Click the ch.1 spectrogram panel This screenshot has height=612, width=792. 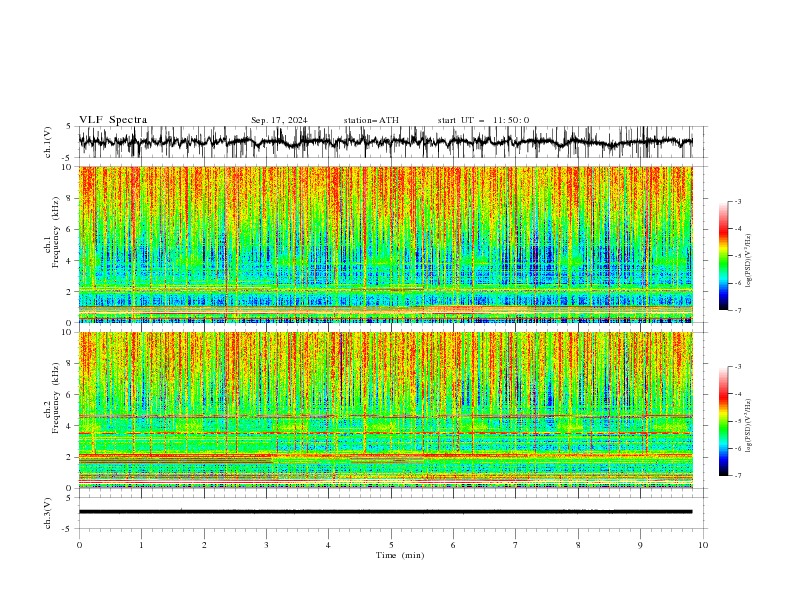pos(386,244)
